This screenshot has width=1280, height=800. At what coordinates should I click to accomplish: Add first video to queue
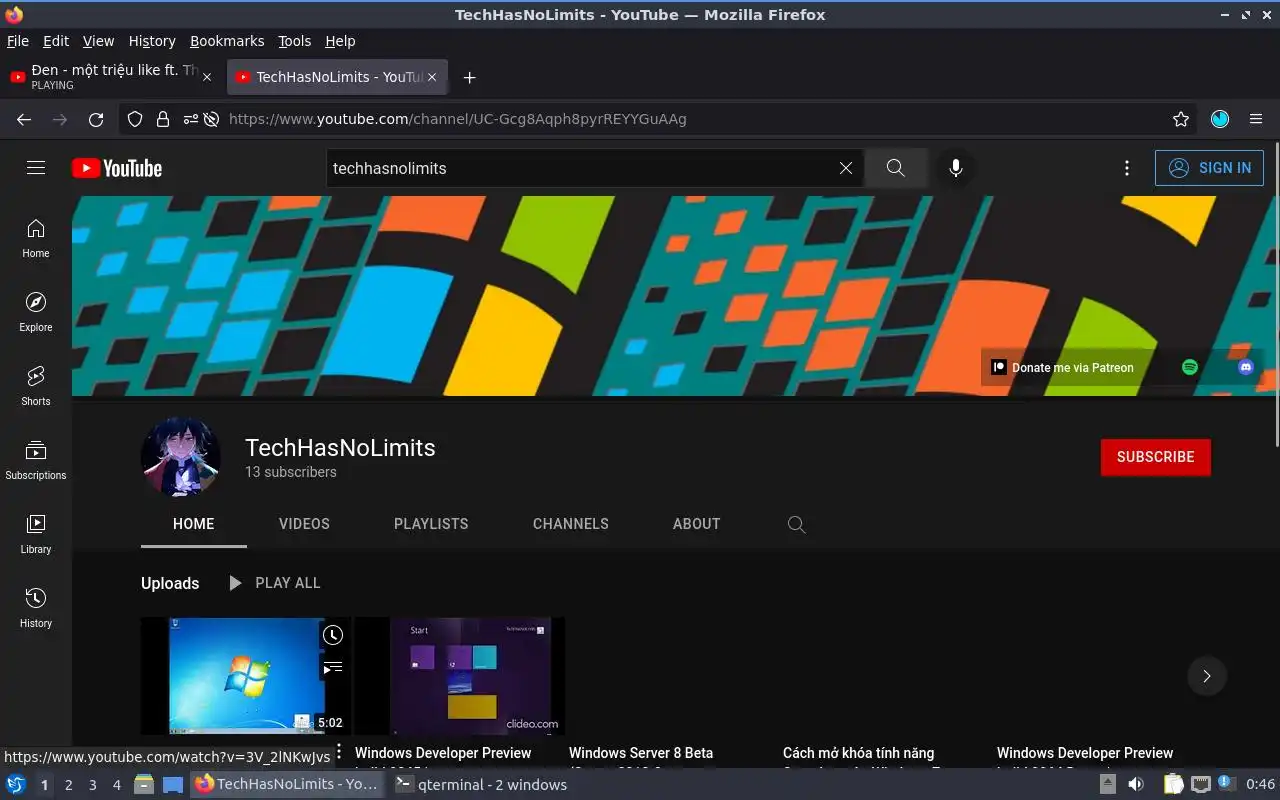(x=333, y=666)
